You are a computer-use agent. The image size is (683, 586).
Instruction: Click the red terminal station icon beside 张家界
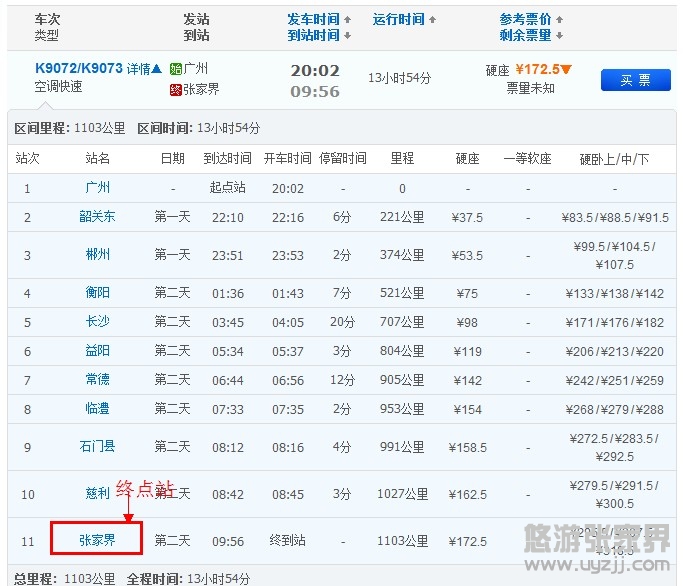coord(176,90)
